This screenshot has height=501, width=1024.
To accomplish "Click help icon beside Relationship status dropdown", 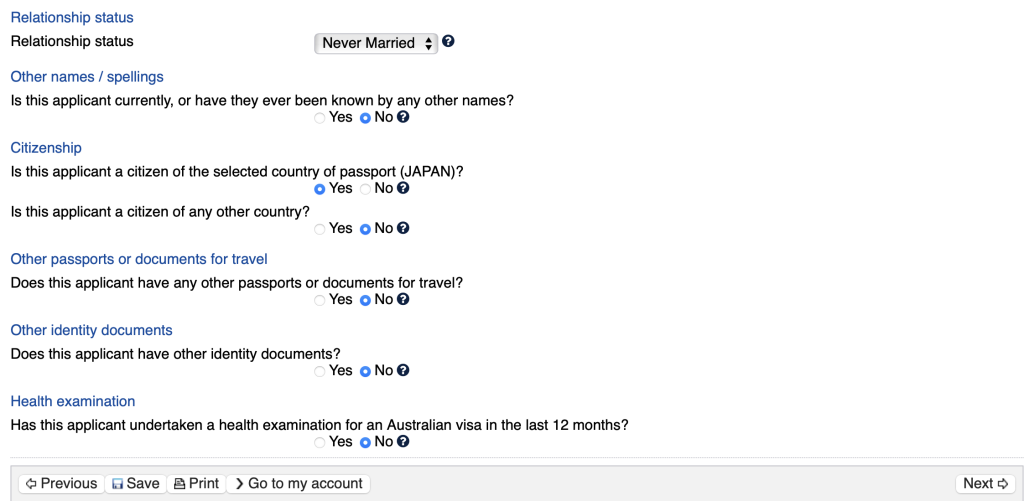I will click(x=448, y=42).
